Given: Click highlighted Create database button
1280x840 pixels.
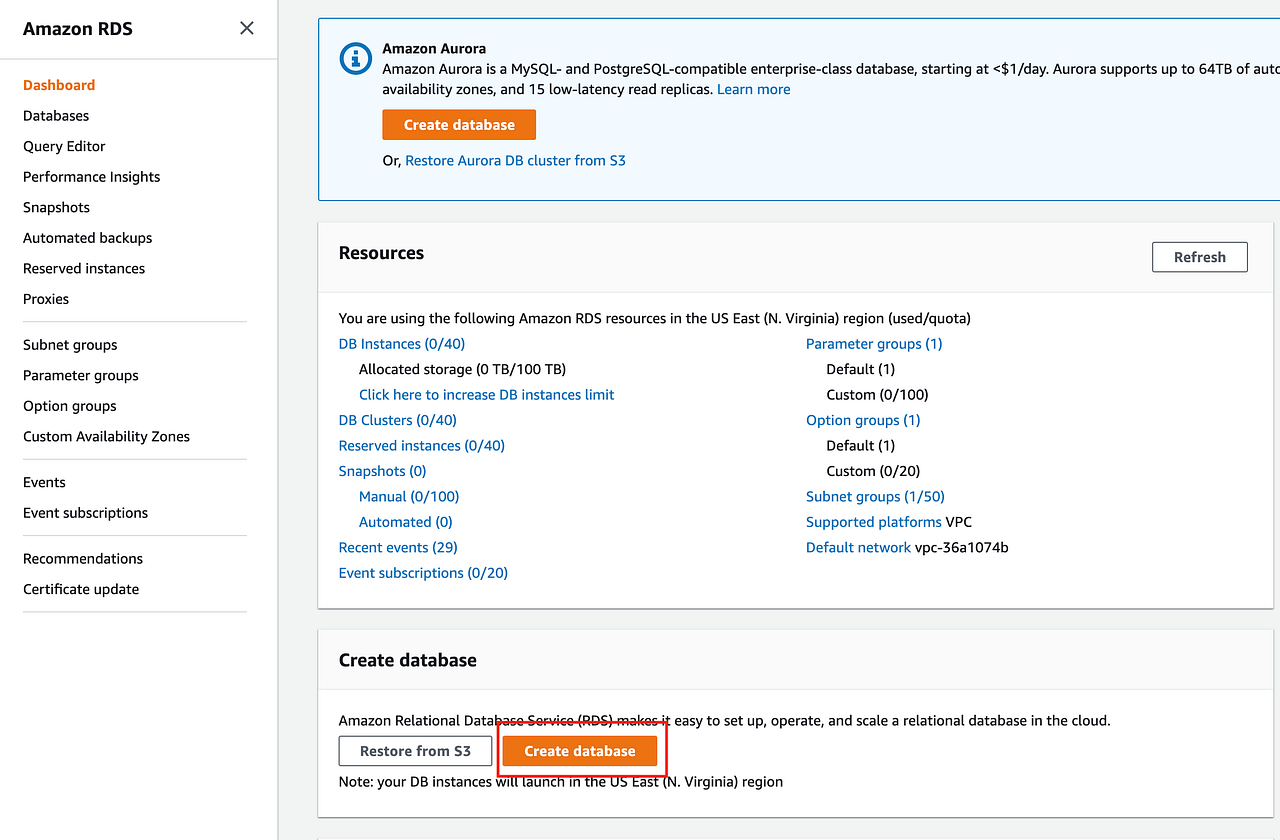Looking at the screenshot, I should coord(580,751).
